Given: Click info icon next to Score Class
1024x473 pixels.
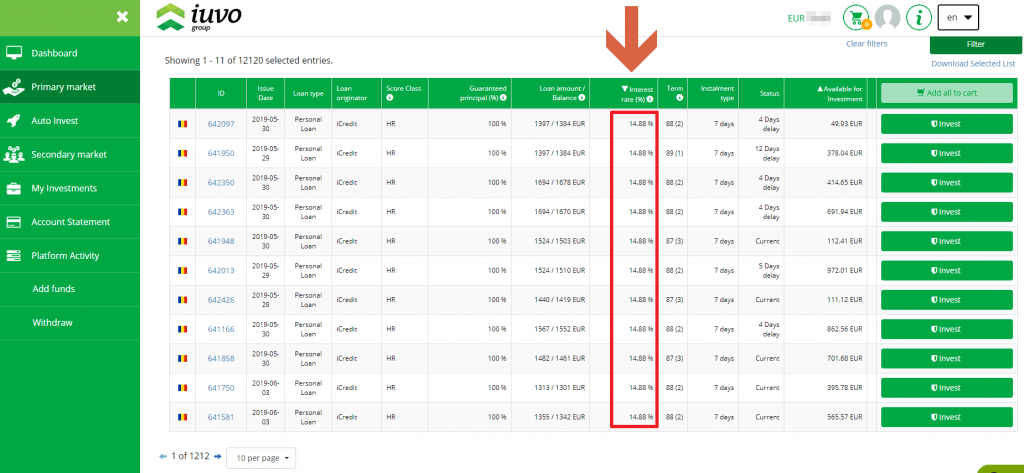Looking at the screenshot, I should pyautogui.click(x=390, y=99).
